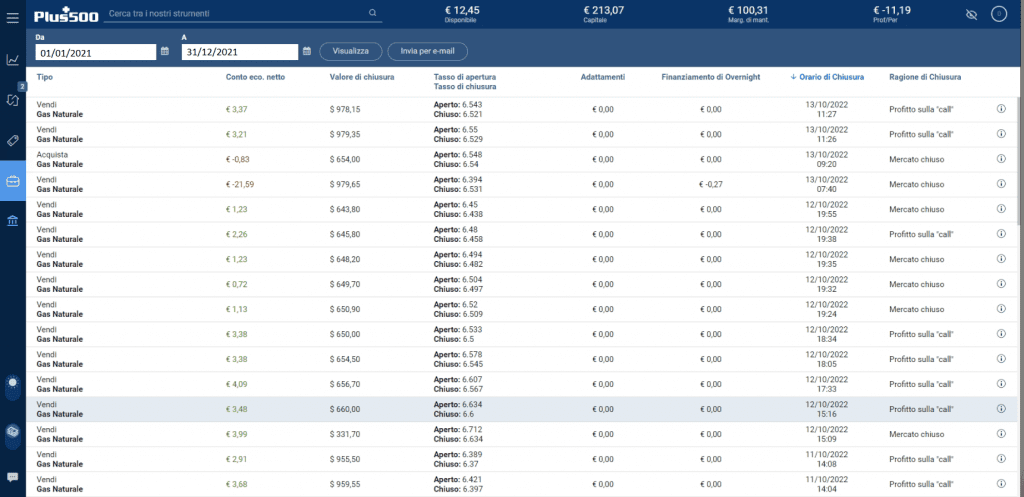Click the Visualizza button
Image resolution: width=1024 pixels, height=497 pixels.
351,51
